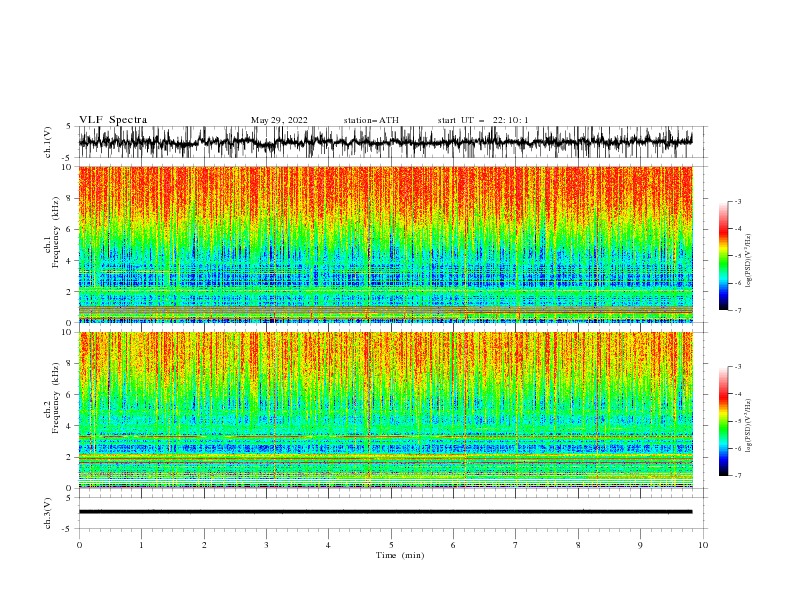Click the "ch.1(V)" axis label
Viewport: 792px width, 612px height.
coord(48,142)
